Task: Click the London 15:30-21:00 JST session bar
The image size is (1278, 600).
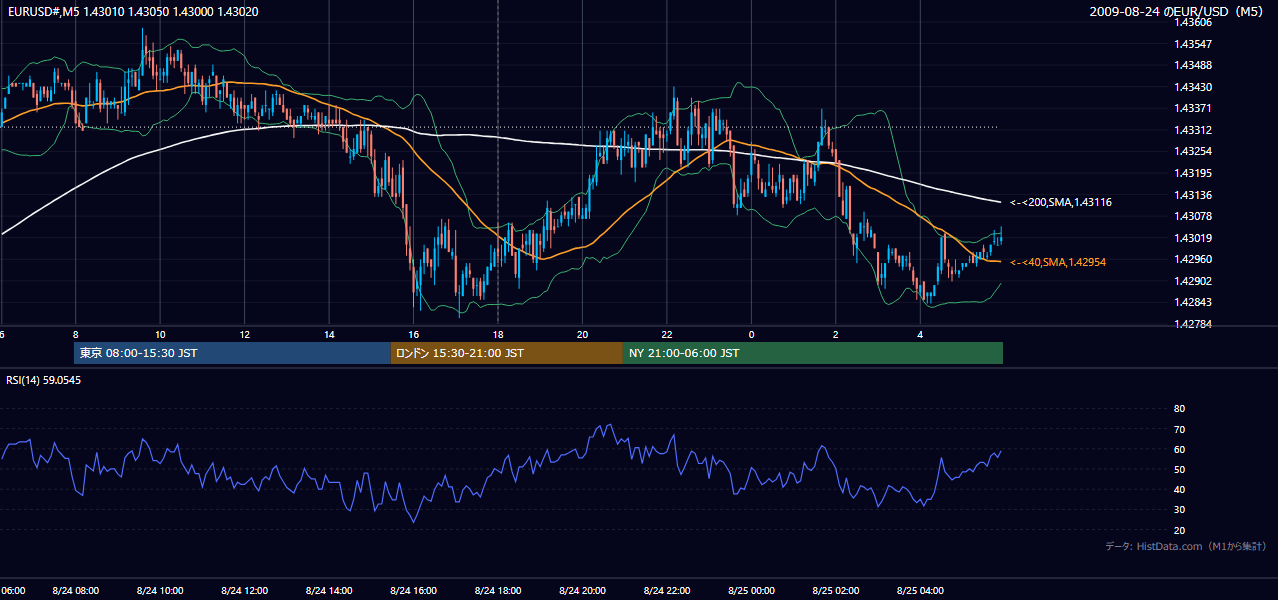Action: coord(506,353)
